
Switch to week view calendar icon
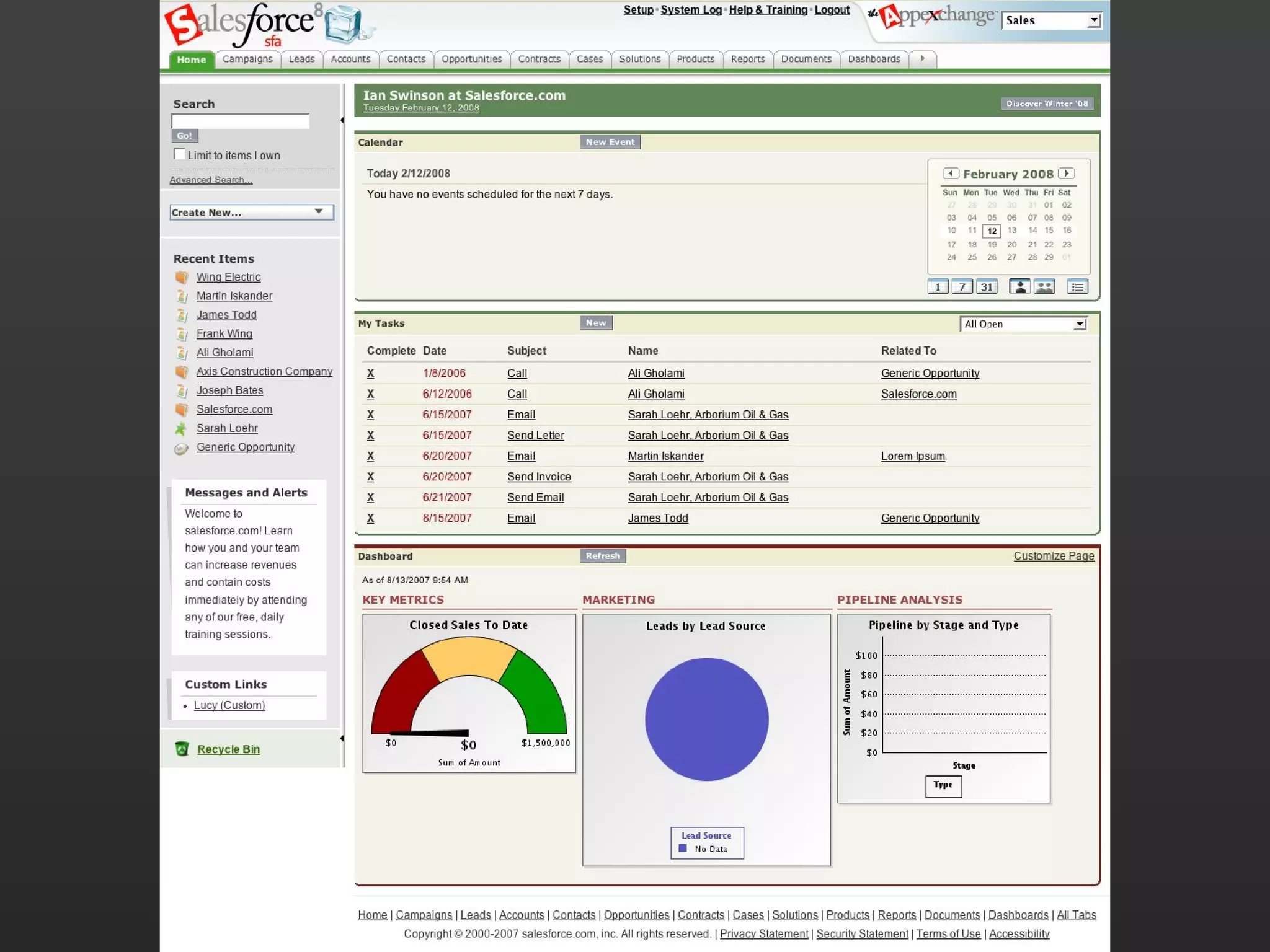point(962,287)
